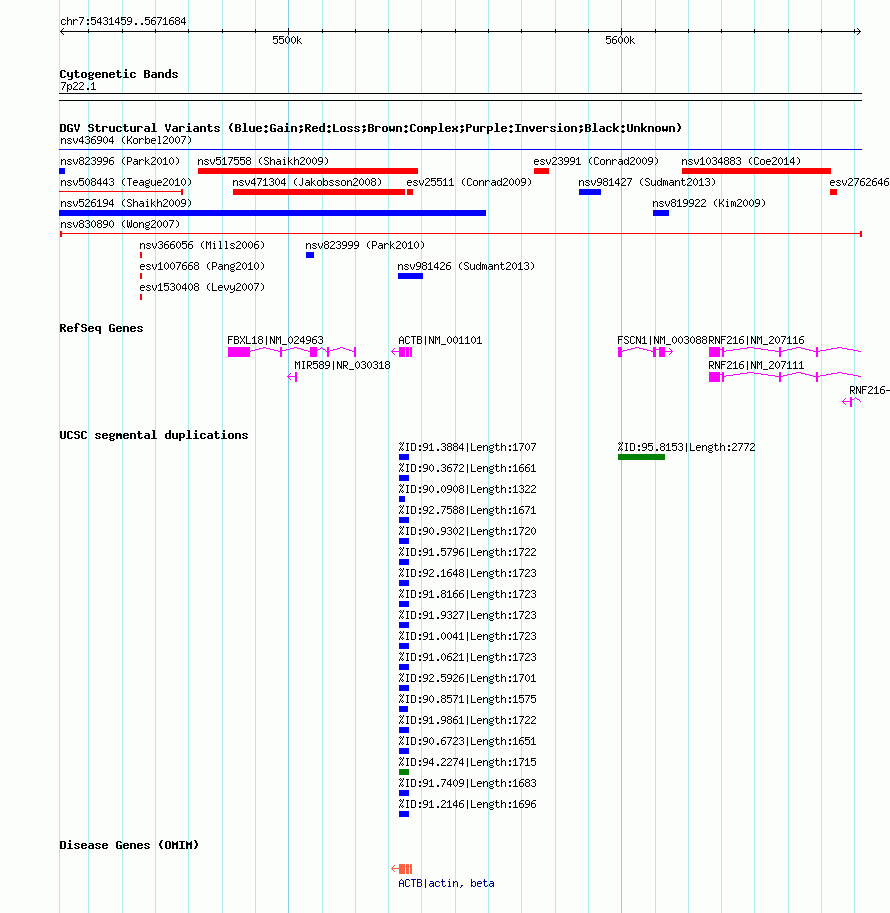The width and height of the screenshot is (890, 913).
Task: Select nsv981427 (Sudmant2013) blue gain feature
Action: 589,192
